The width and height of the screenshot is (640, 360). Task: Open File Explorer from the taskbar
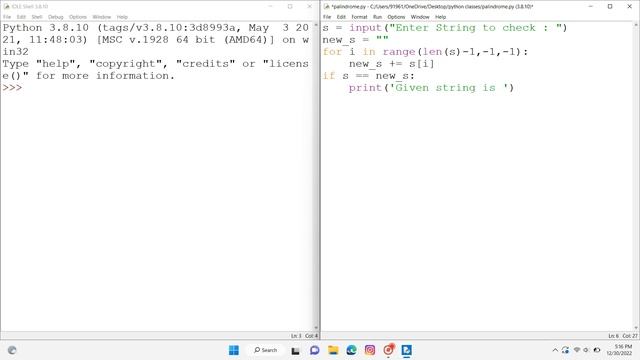(x=333, y=350)
